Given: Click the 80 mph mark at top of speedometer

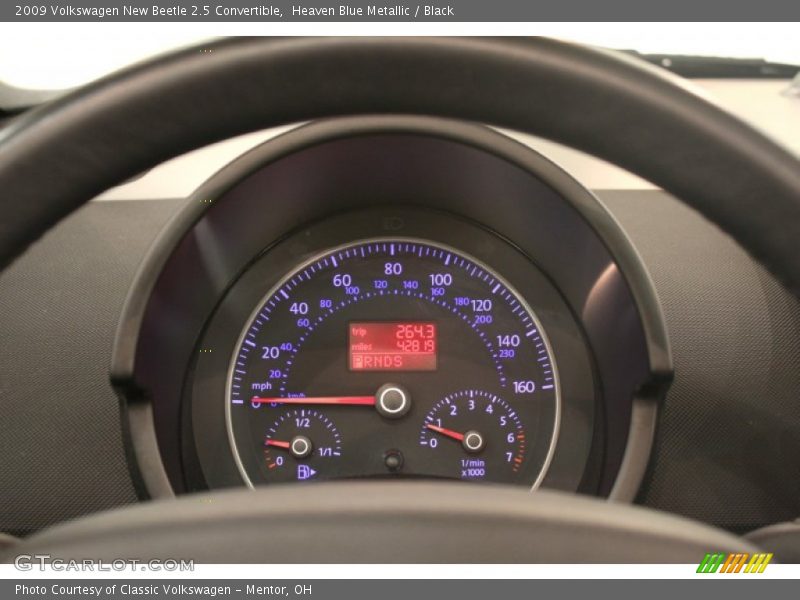Looking at the screenshot, I should point(392,268).
